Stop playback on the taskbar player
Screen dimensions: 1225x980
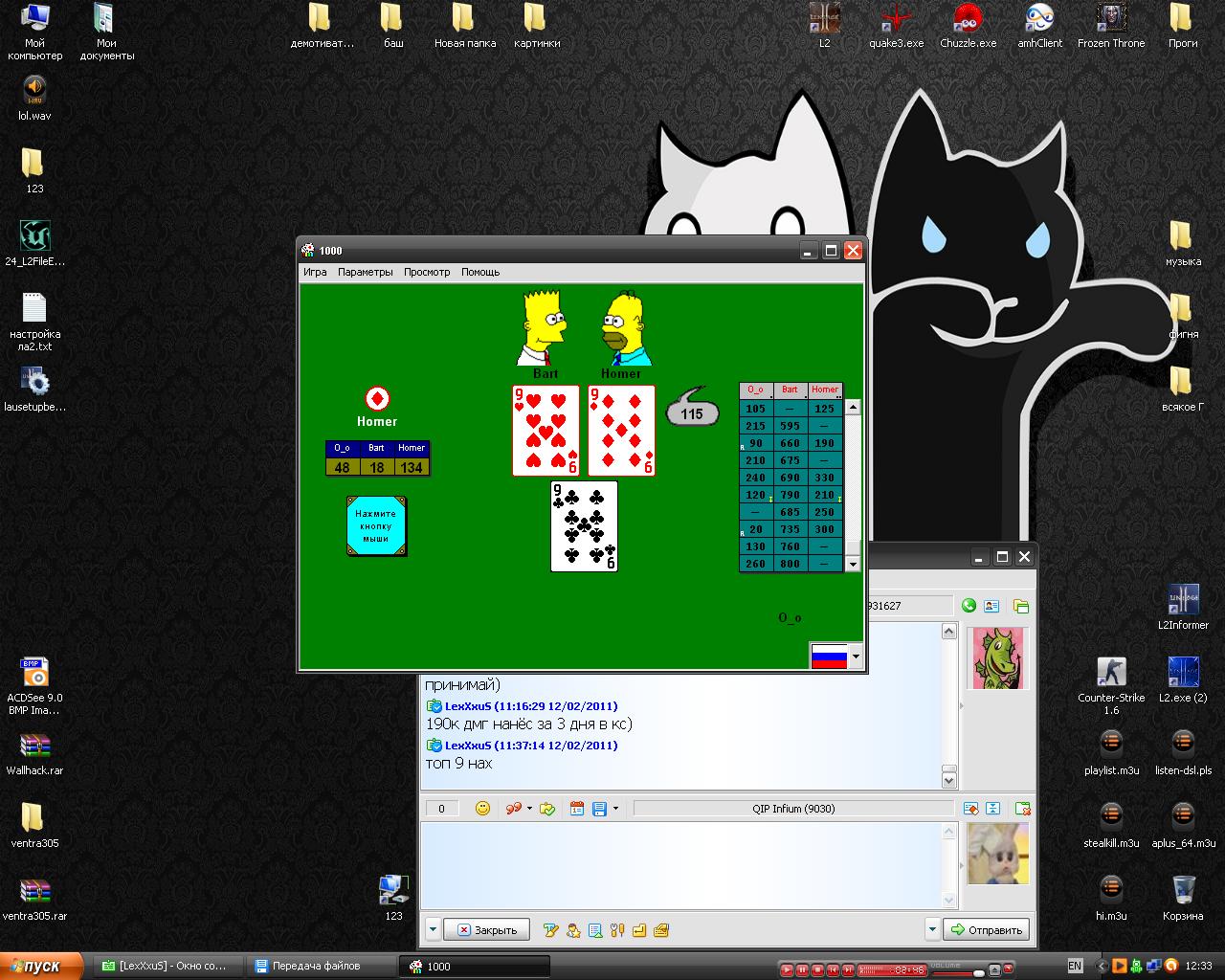[x=817, y=969]
